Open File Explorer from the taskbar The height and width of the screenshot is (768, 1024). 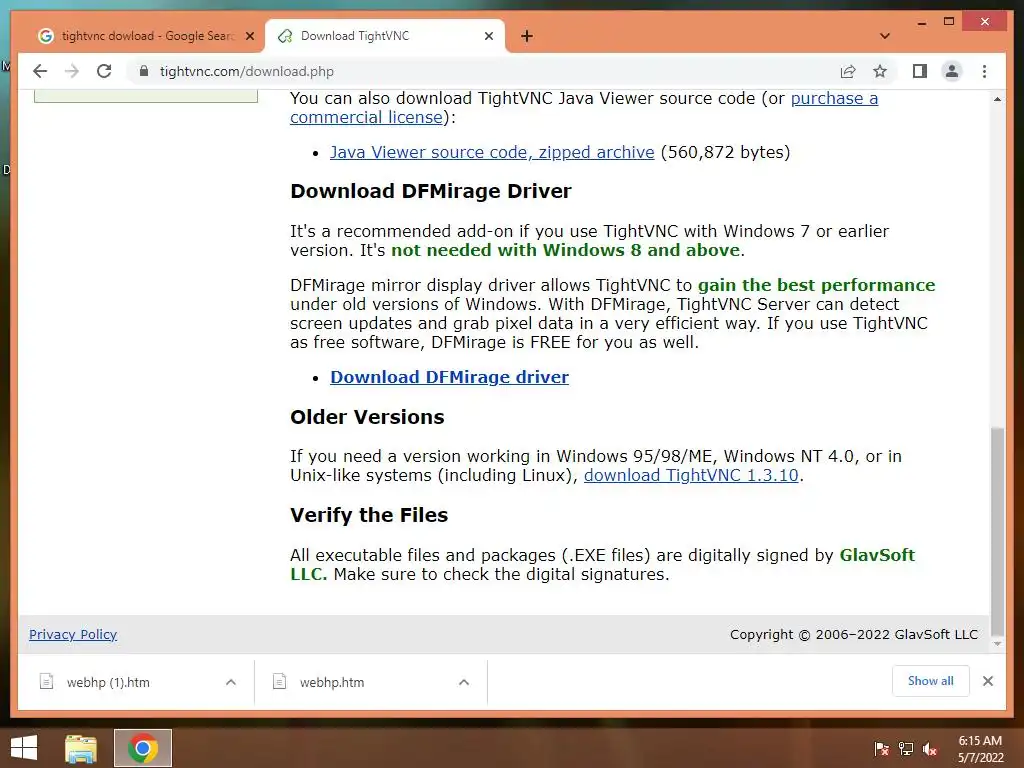pos(81,748)
